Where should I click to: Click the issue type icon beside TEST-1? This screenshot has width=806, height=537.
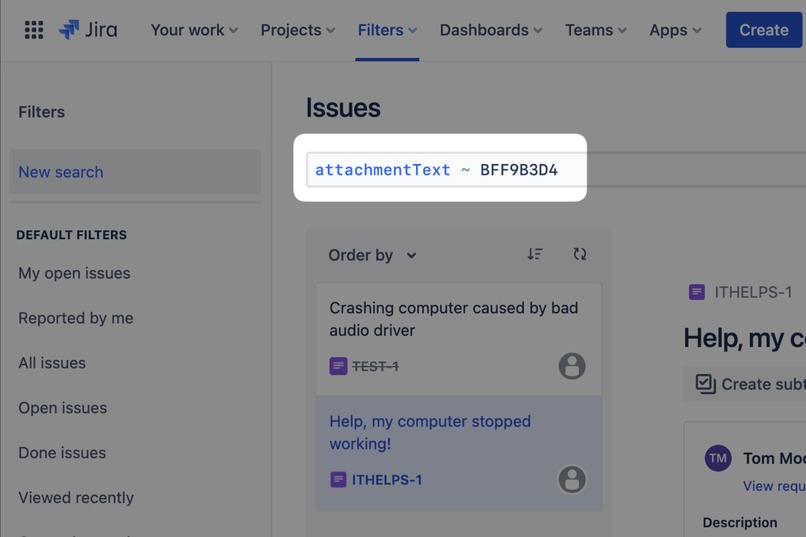pyautogui.click(x=338, y=366)
